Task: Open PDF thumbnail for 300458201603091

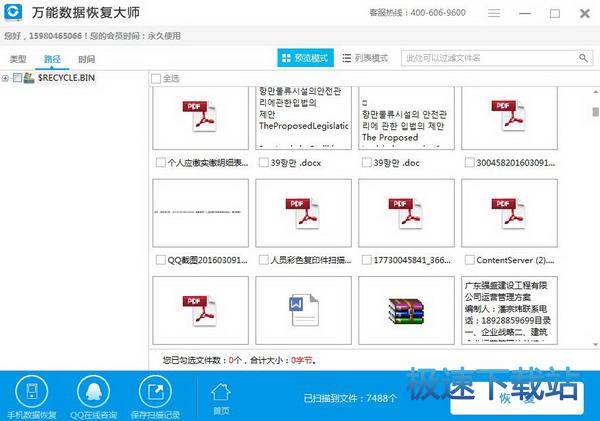Action: pos(509,118)
